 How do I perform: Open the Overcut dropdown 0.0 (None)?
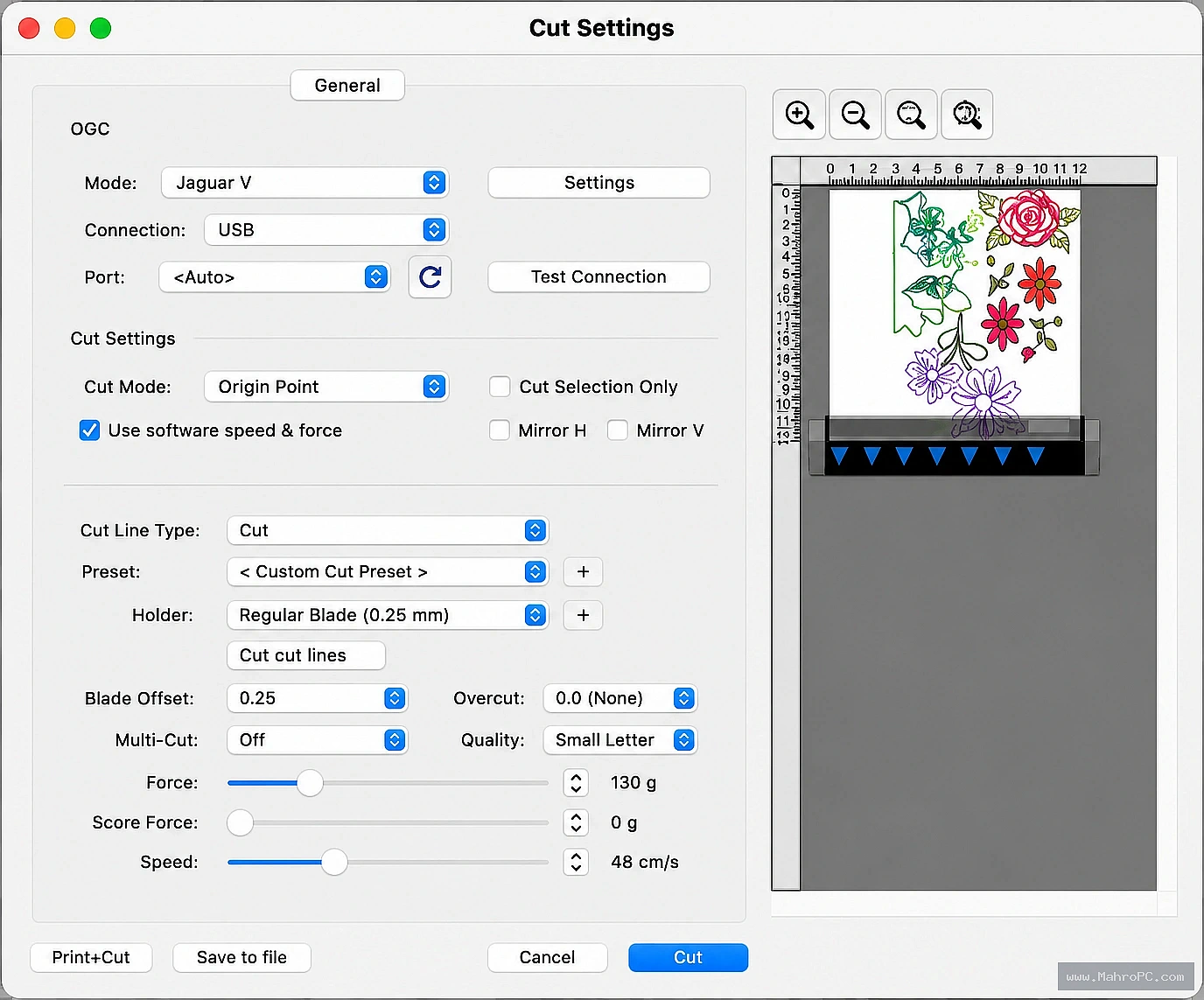click(x=620, y=698)
